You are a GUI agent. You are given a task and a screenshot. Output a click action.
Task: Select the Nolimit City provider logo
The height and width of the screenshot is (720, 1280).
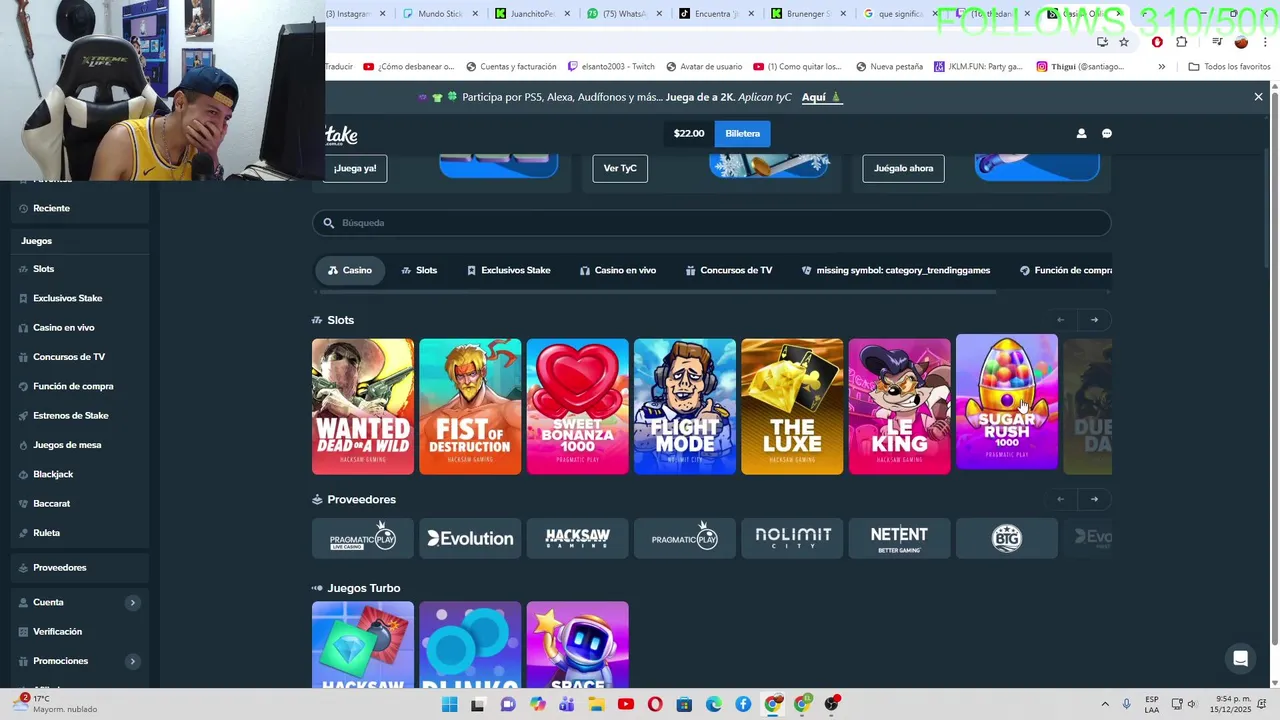coord(792,538)
